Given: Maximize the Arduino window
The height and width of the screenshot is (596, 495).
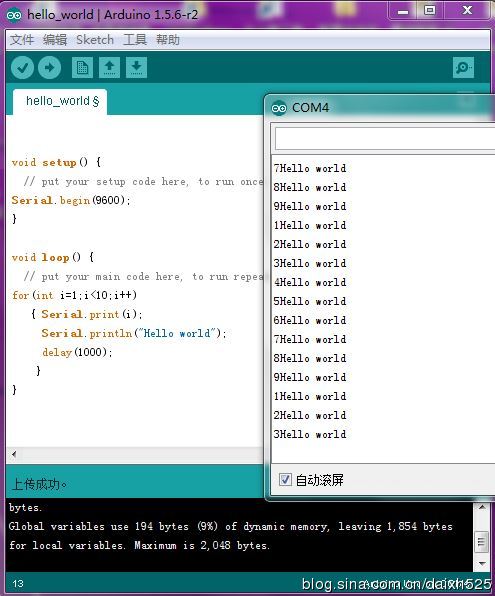Looking at the screenshot, I should pos(430,11).
